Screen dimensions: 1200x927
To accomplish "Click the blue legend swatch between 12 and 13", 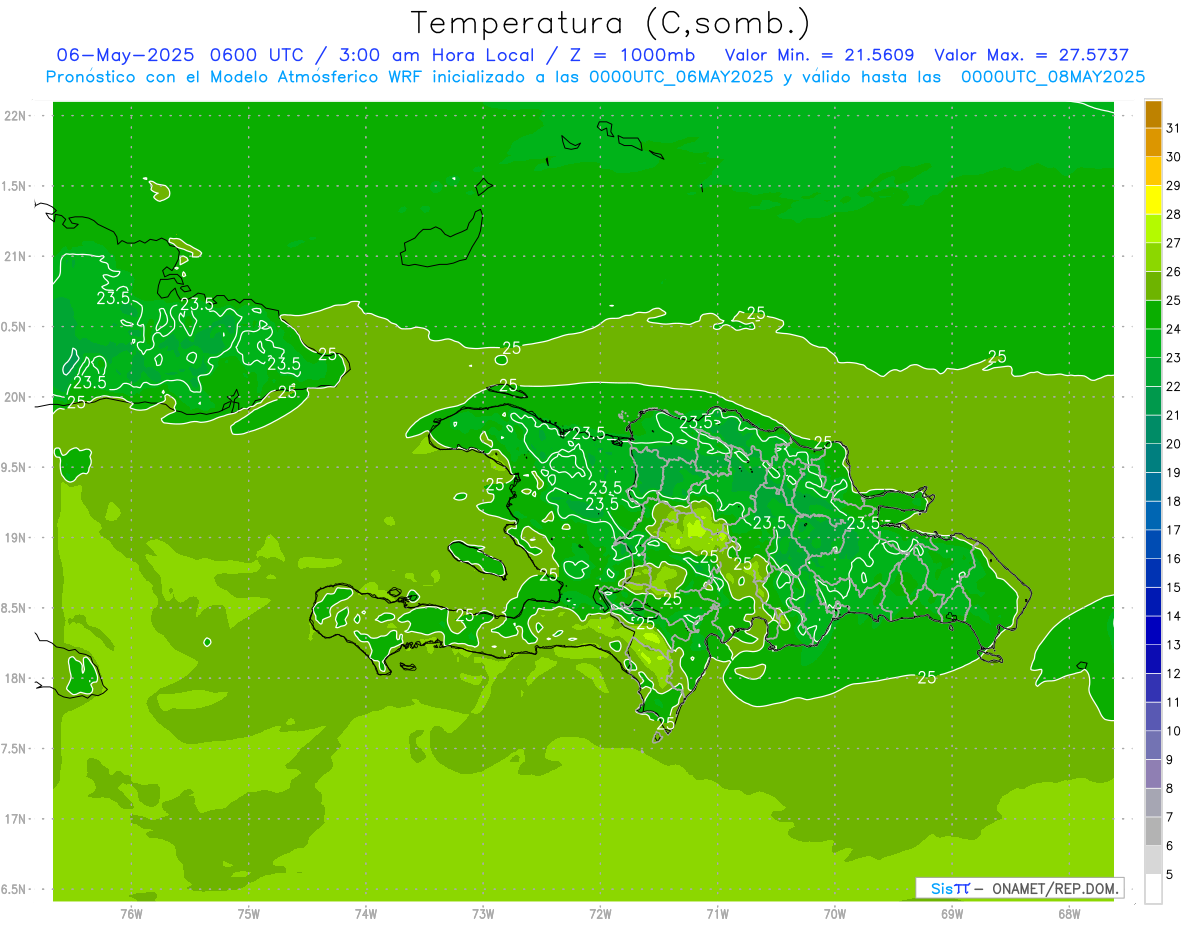I will (1153, 659).
